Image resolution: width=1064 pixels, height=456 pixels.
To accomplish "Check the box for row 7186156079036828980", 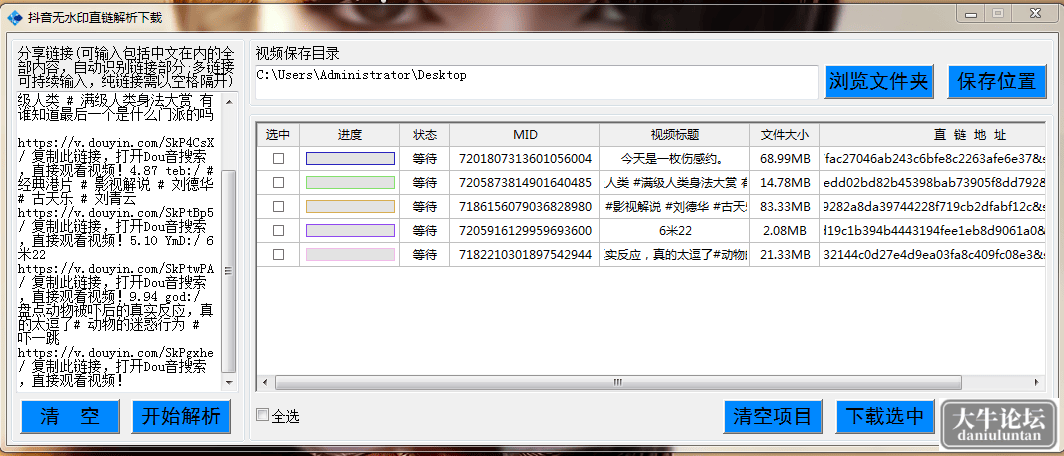I will click(278, 206).
